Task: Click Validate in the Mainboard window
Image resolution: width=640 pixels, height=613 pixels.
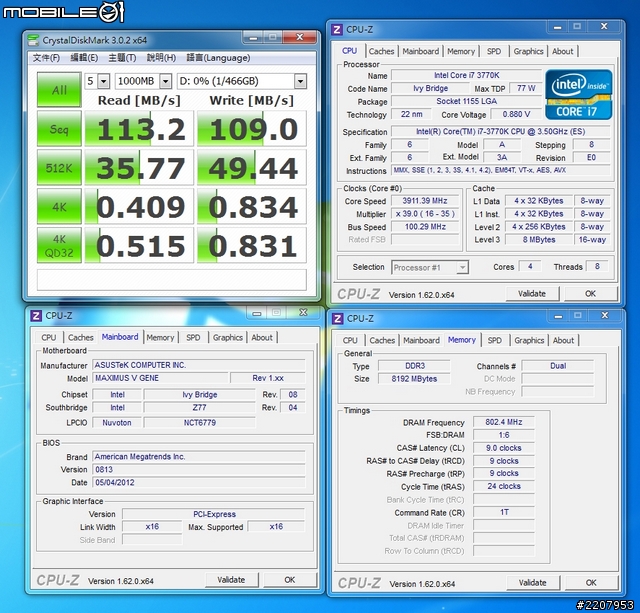Action: click(231, 580)
